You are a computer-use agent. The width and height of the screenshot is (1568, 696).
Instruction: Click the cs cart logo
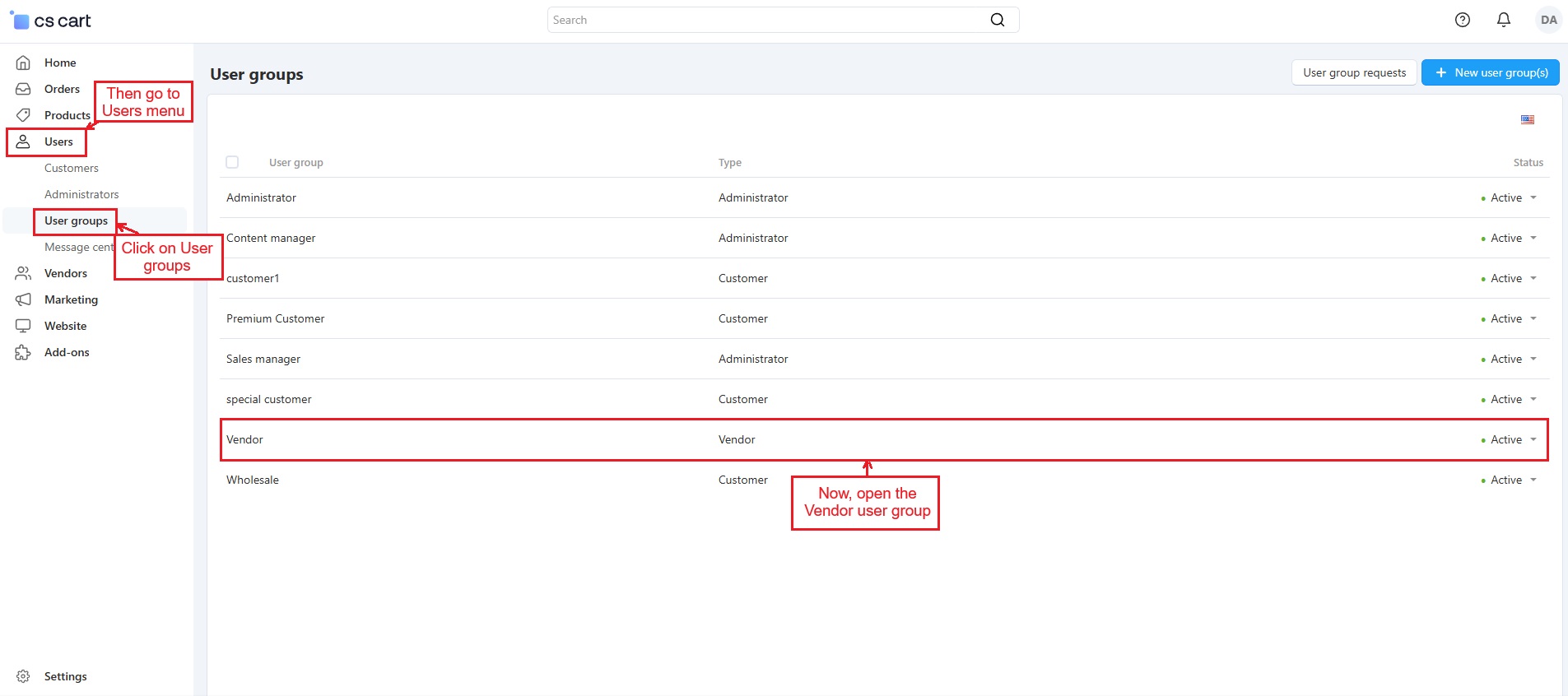click(x=51, y=21)
